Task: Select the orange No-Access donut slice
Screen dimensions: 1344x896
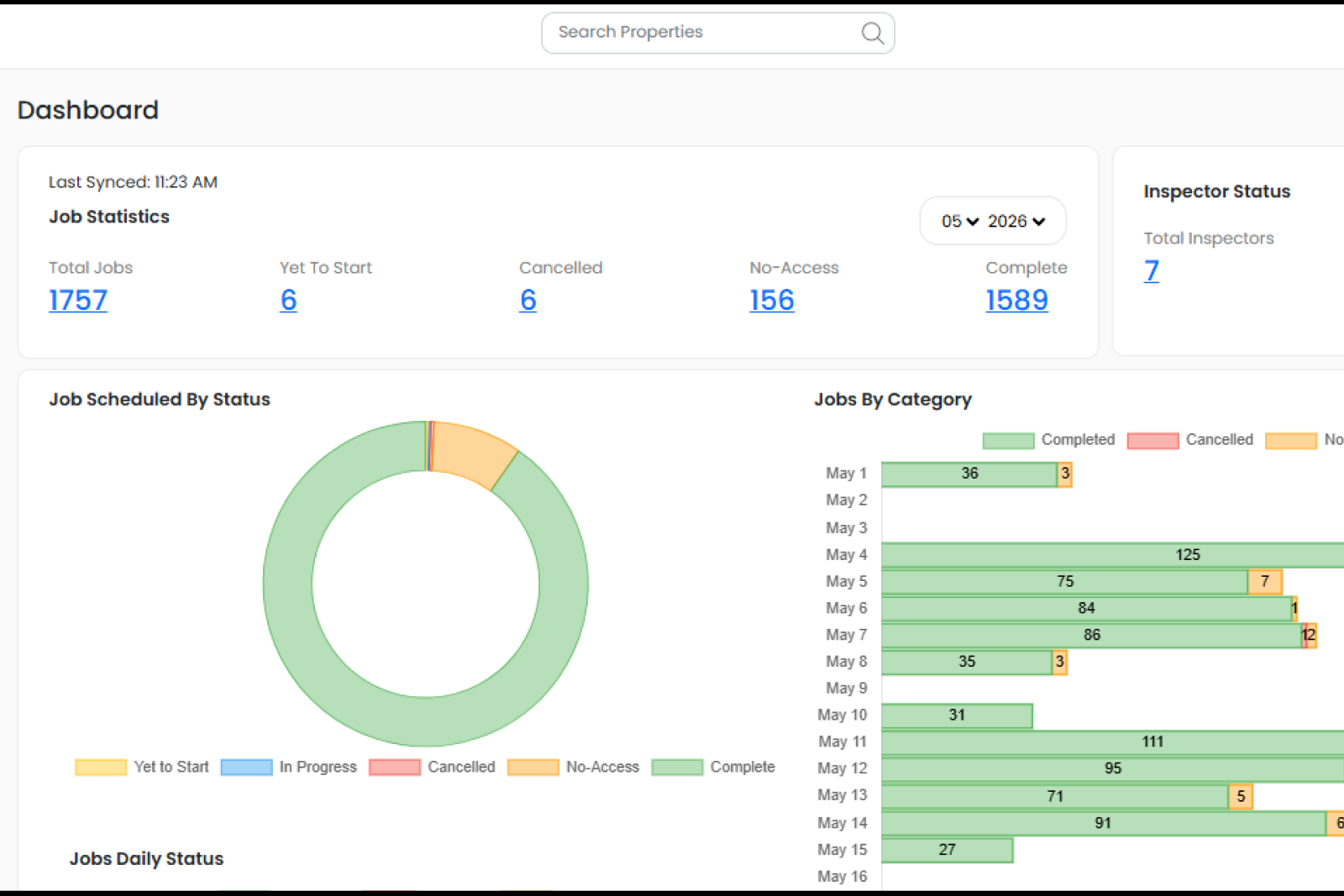Action: pos(475,452)
